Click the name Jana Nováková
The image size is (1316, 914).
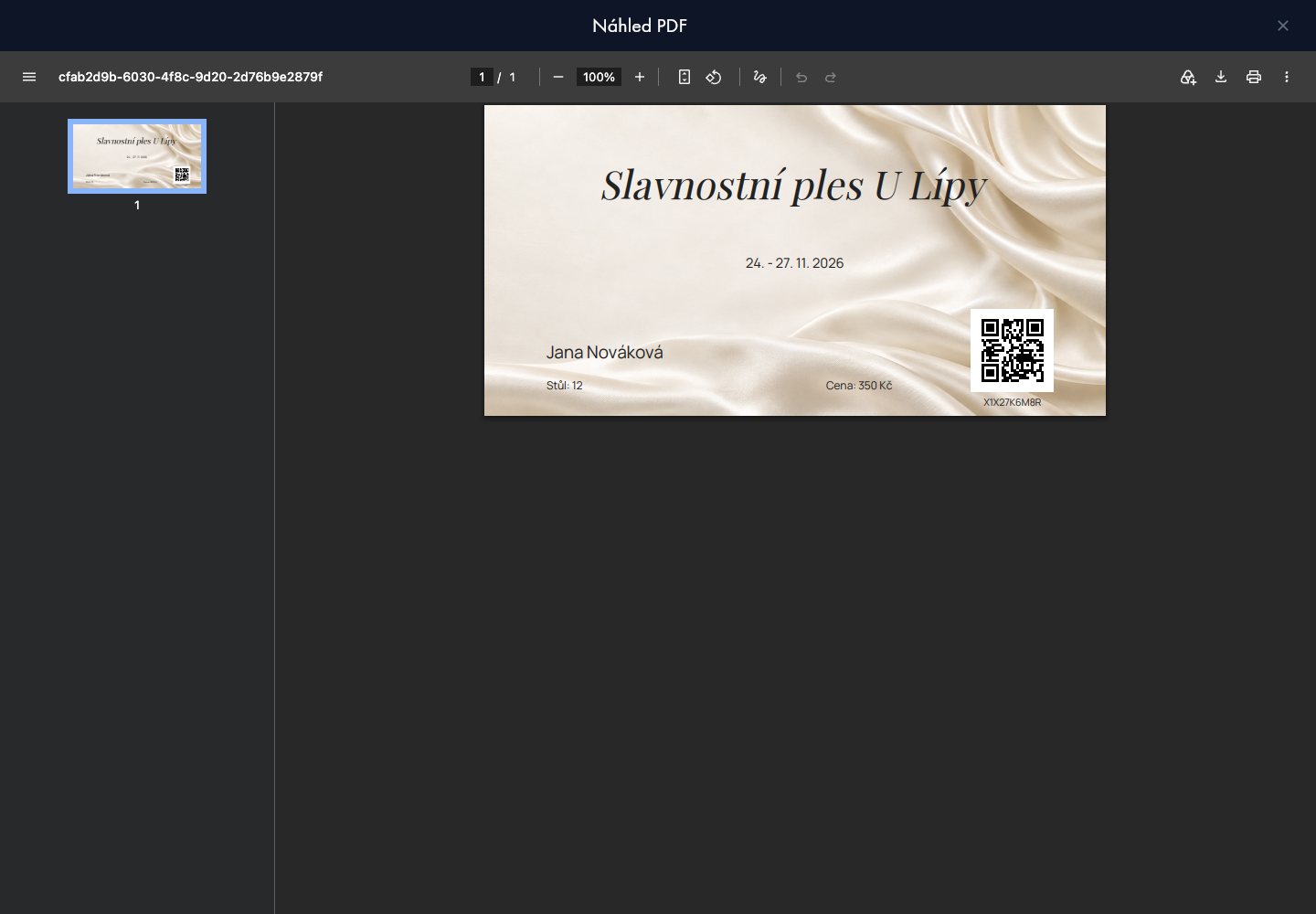[x=605, y=352]
